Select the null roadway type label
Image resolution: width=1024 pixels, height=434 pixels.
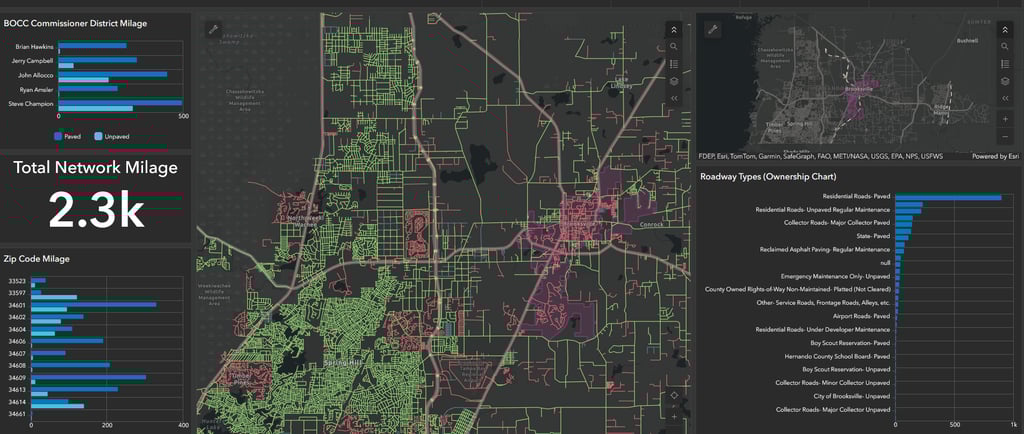[885, 263]
